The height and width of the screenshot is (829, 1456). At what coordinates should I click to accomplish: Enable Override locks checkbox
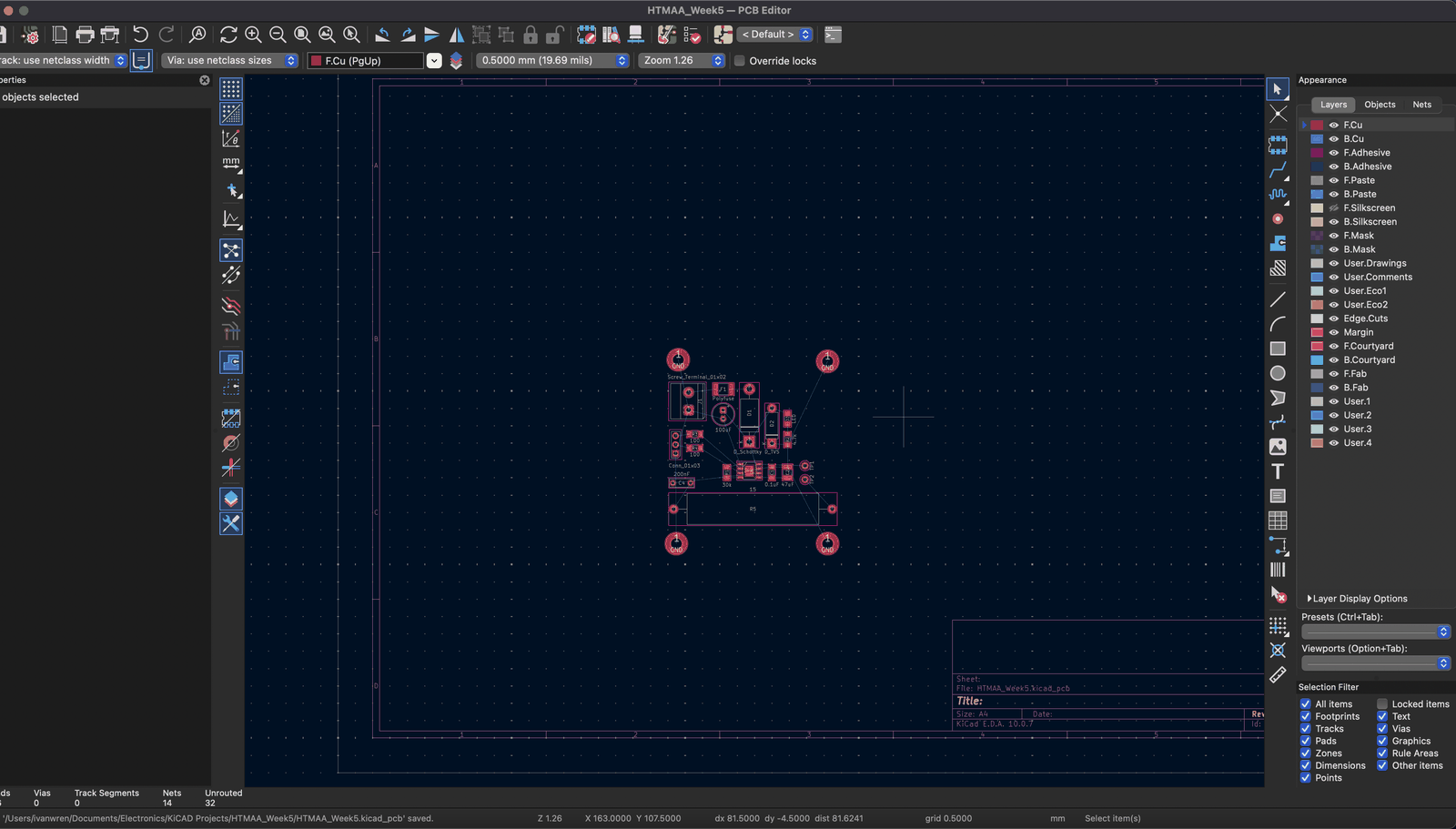pyautogui.click(x=740, y=61)
